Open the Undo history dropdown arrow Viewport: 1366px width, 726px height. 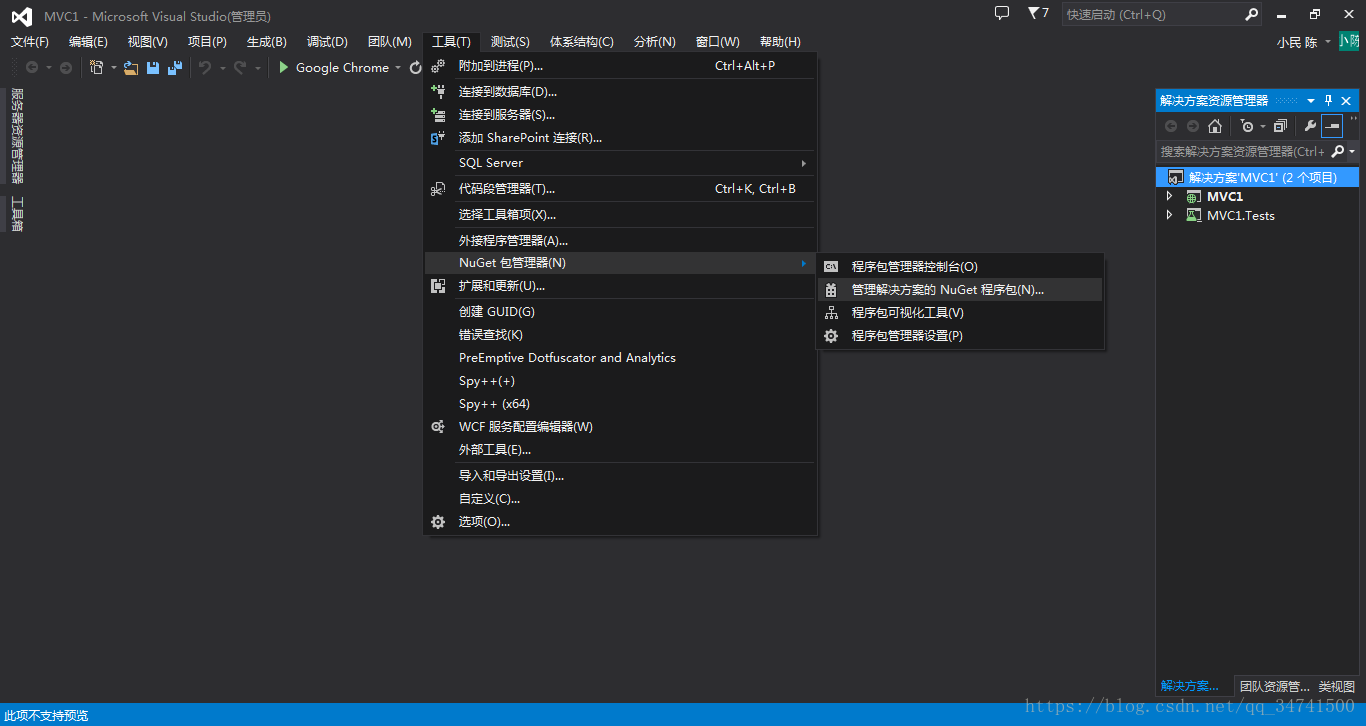(x=222, y=68)
